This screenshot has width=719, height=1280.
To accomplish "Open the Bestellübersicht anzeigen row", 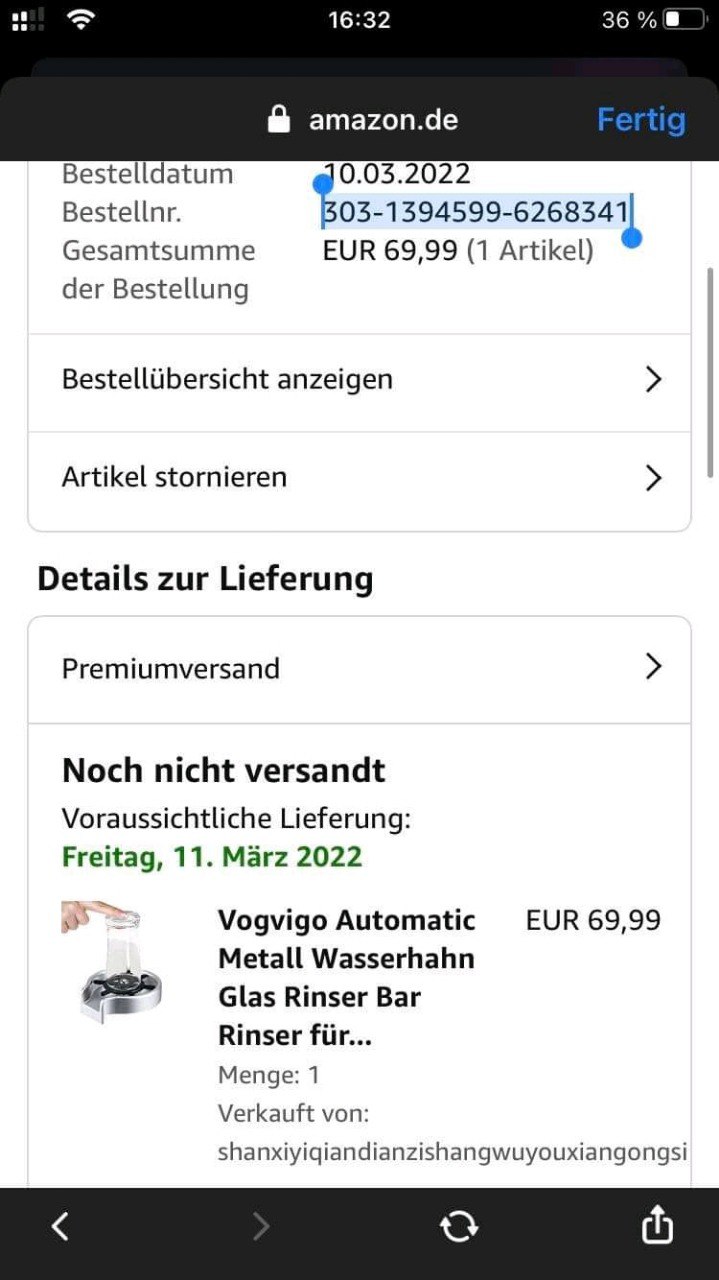I will pos(227,379).
